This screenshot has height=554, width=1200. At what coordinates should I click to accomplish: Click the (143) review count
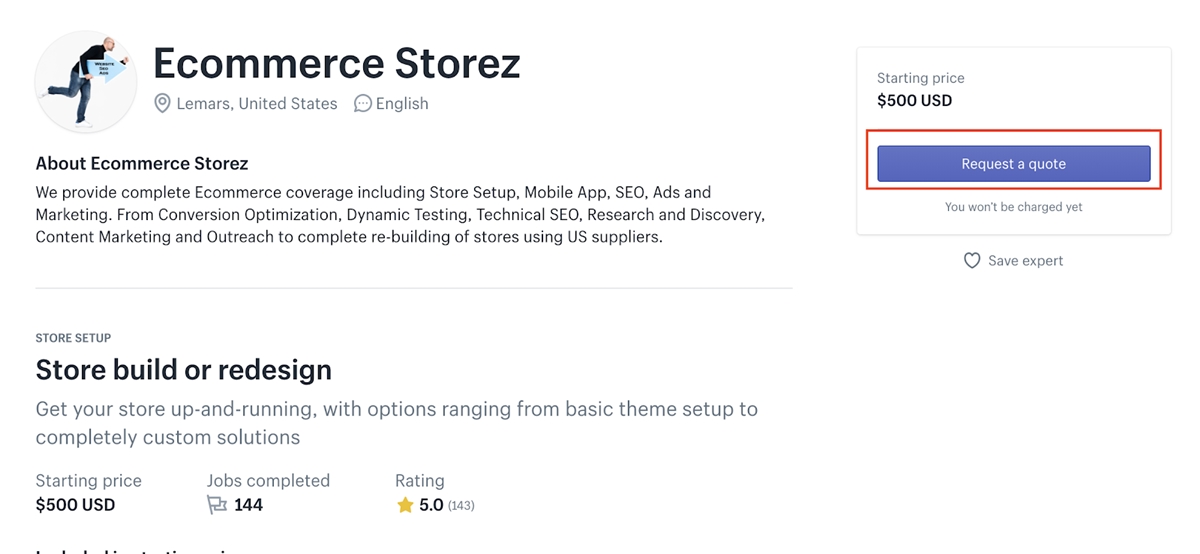coord(461,506)
